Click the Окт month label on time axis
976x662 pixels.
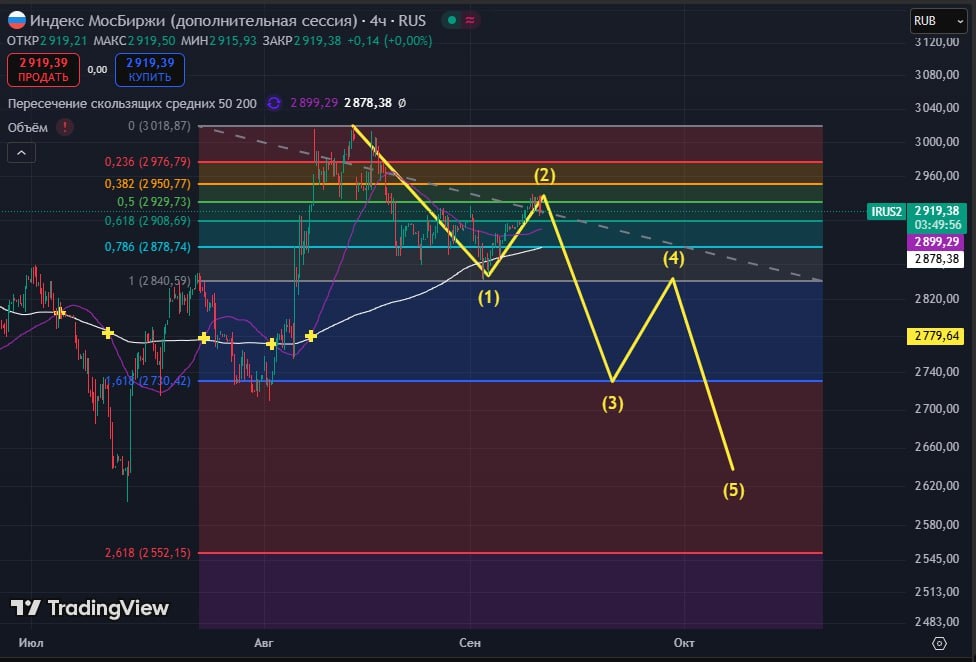tap(684, 643)
